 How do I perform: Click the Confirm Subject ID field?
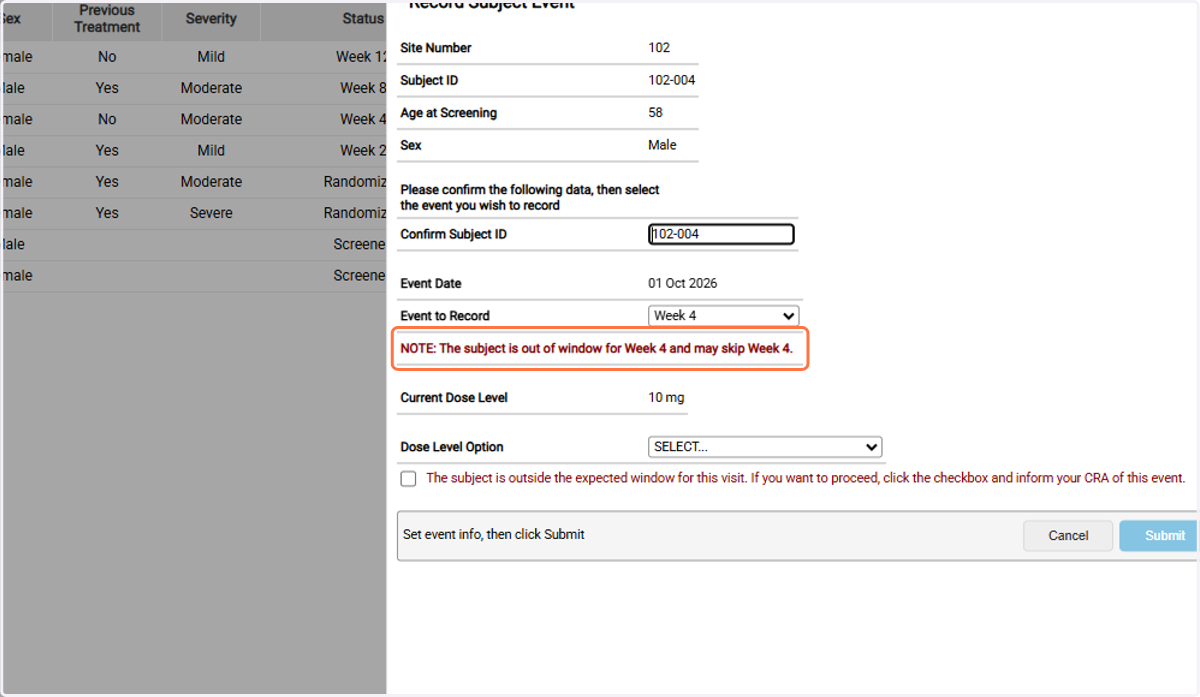point(721,234)
